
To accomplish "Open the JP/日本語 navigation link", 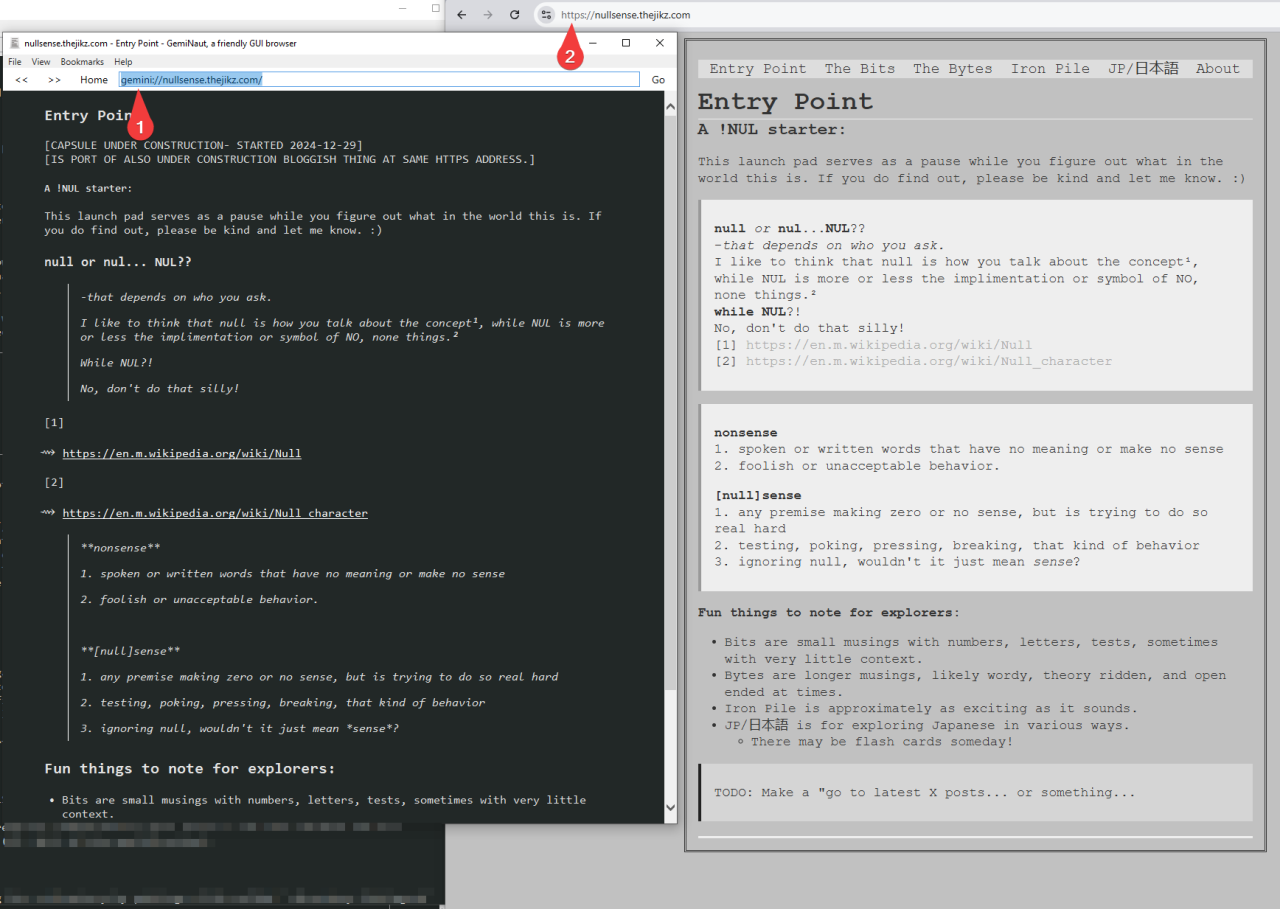I will (1143, 69).
